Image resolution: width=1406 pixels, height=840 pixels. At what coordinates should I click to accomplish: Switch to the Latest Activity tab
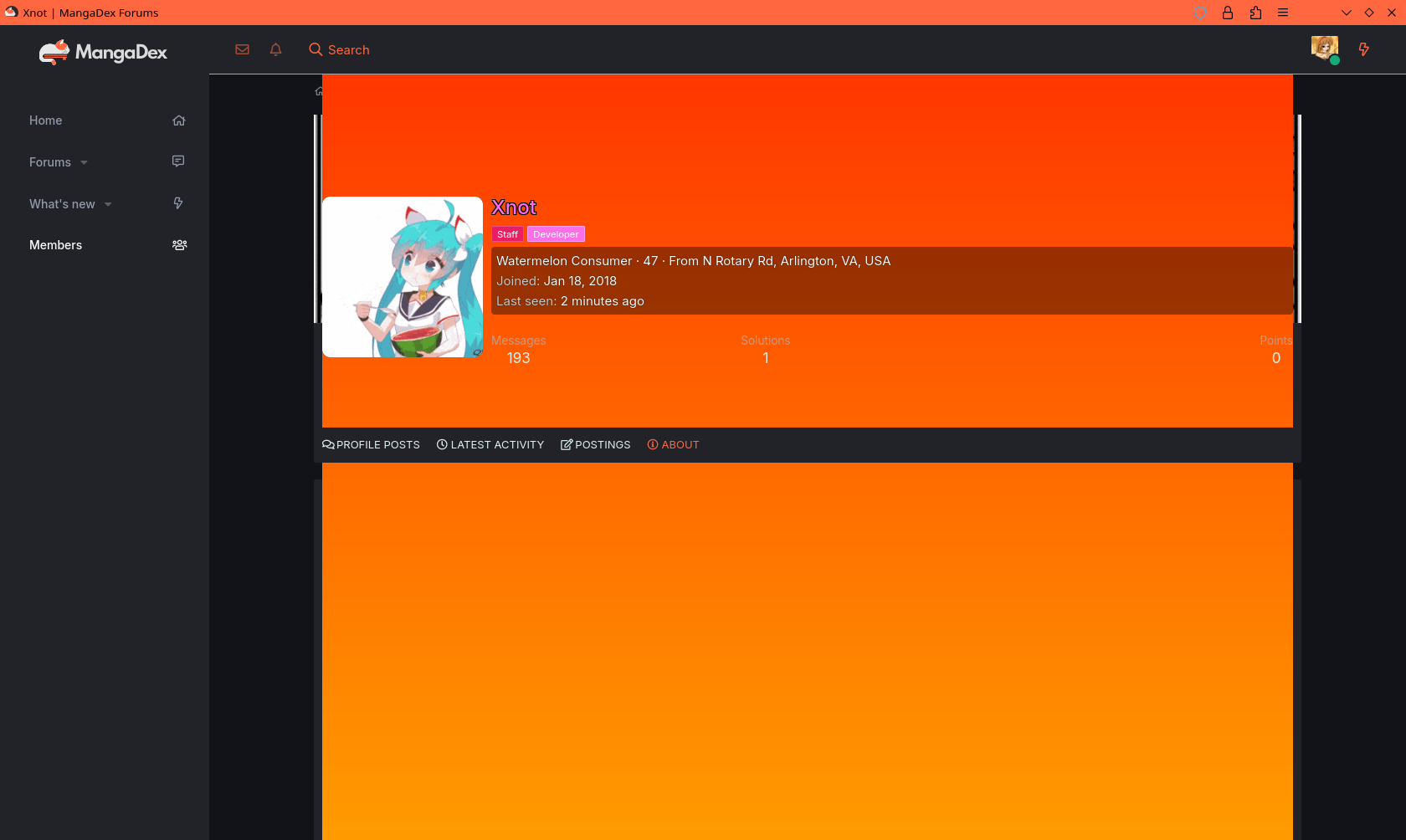point(490,445)
